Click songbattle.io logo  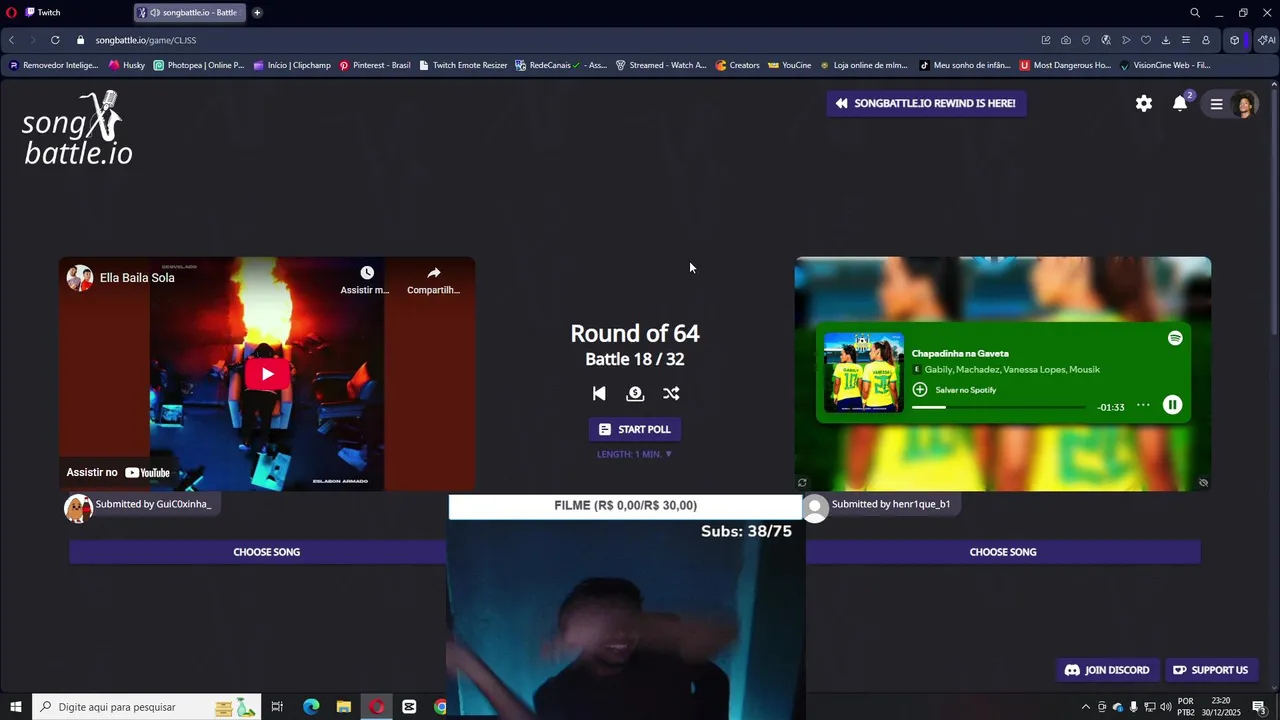(77, 128)
